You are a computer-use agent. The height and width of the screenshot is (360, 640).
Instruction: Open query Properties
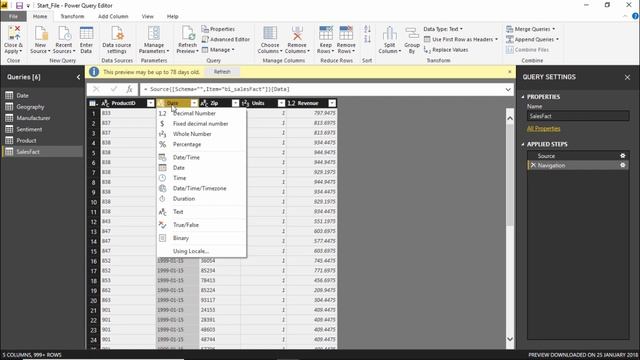218,29
